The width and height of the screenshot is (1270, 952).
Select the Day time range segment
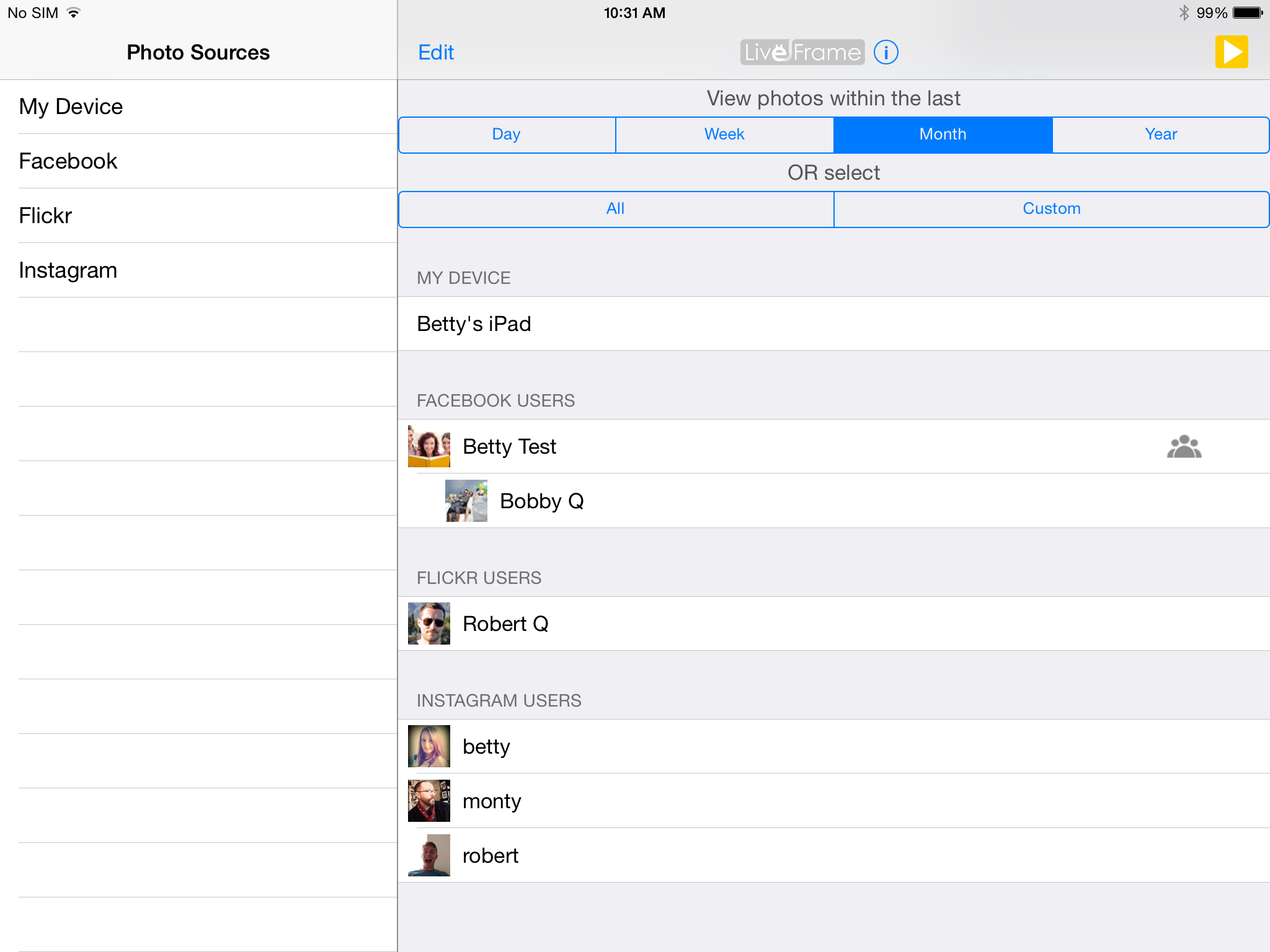507,134
